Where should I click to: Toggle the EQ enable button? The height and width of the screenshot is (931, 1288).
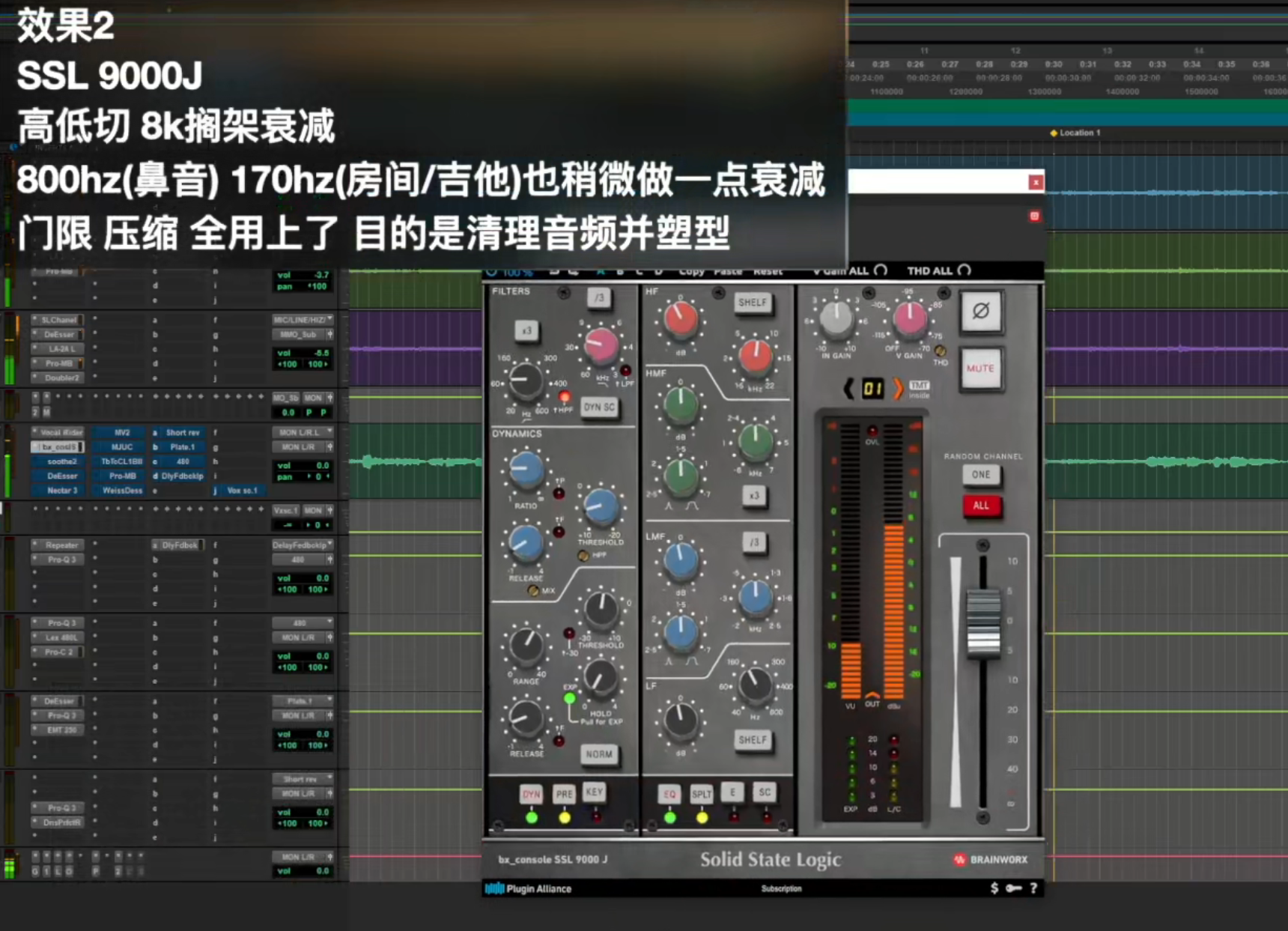click(669, 795)
